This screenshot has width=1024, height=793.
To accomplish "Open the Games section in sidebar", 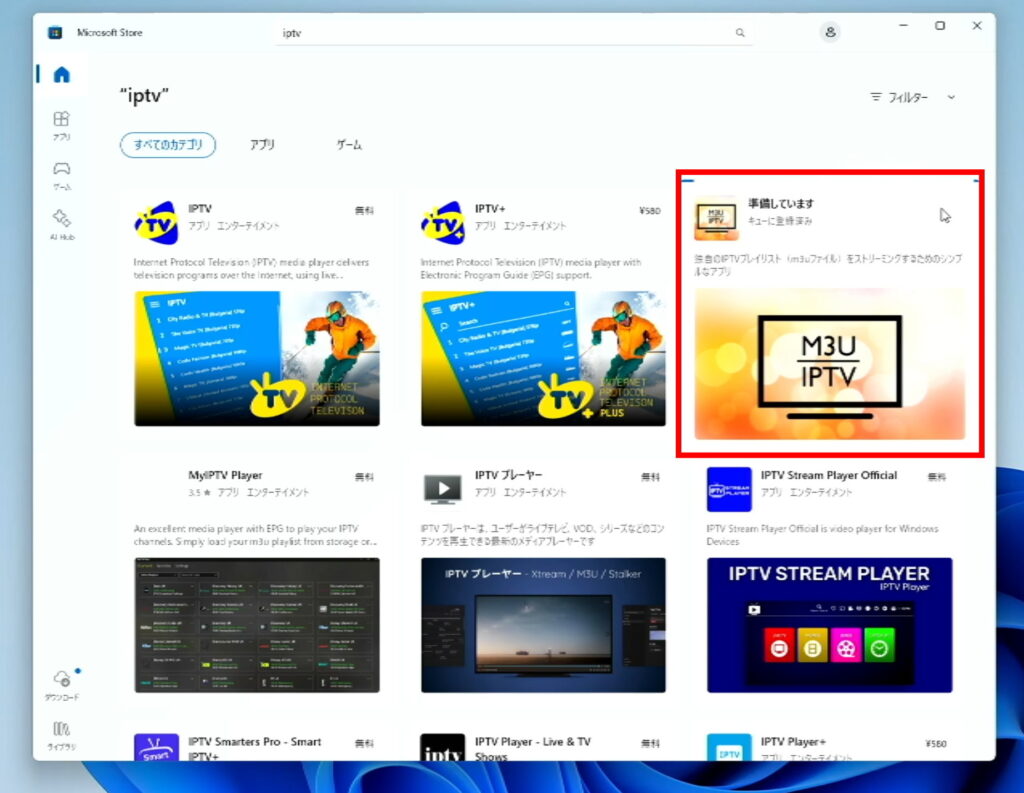I will [x=61, y=174].
